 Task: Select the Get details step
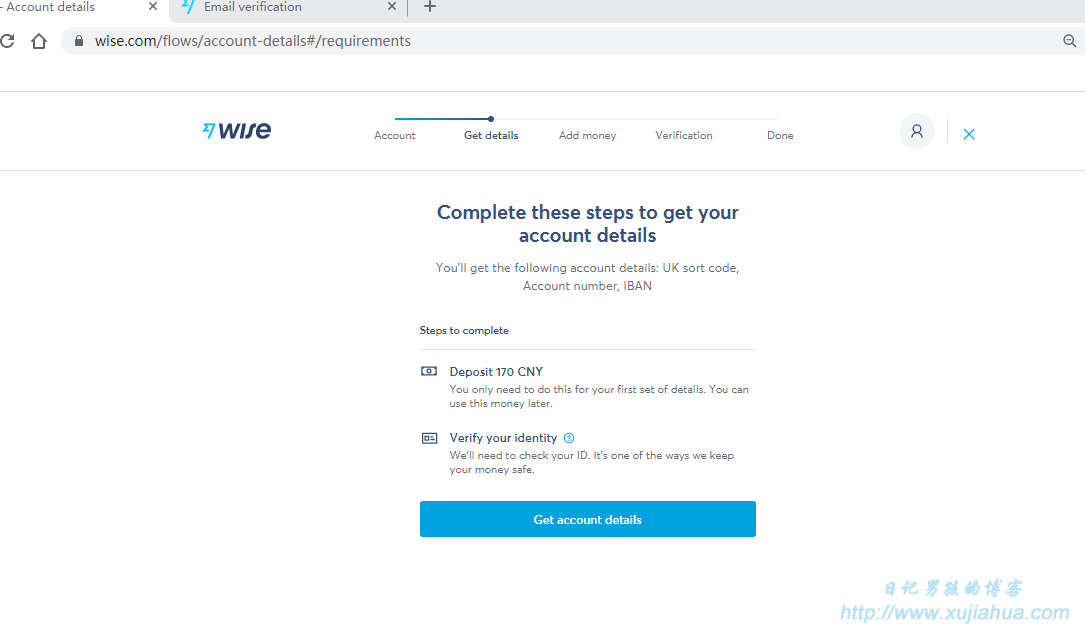click(x=491, y=136)
